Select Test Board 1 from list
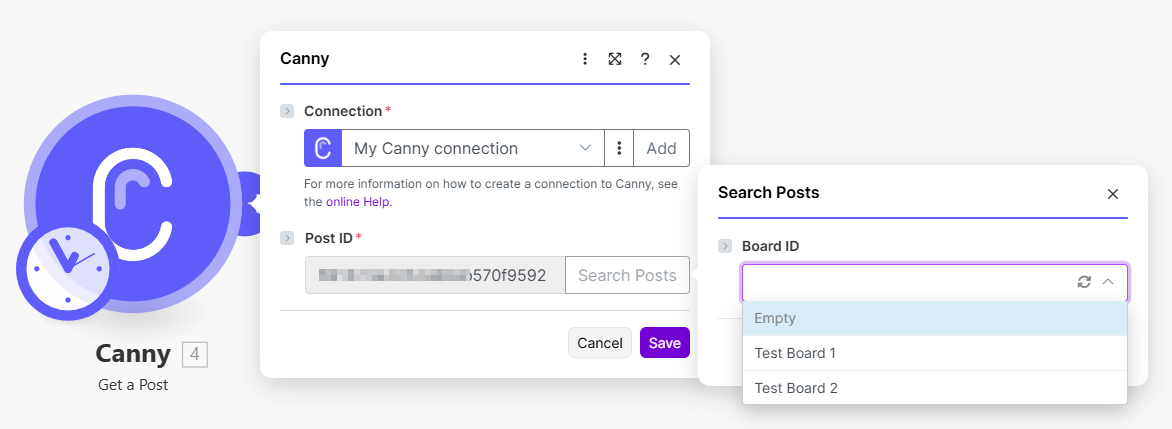Screen dimensions: 1172x429 tap(795, 353)
